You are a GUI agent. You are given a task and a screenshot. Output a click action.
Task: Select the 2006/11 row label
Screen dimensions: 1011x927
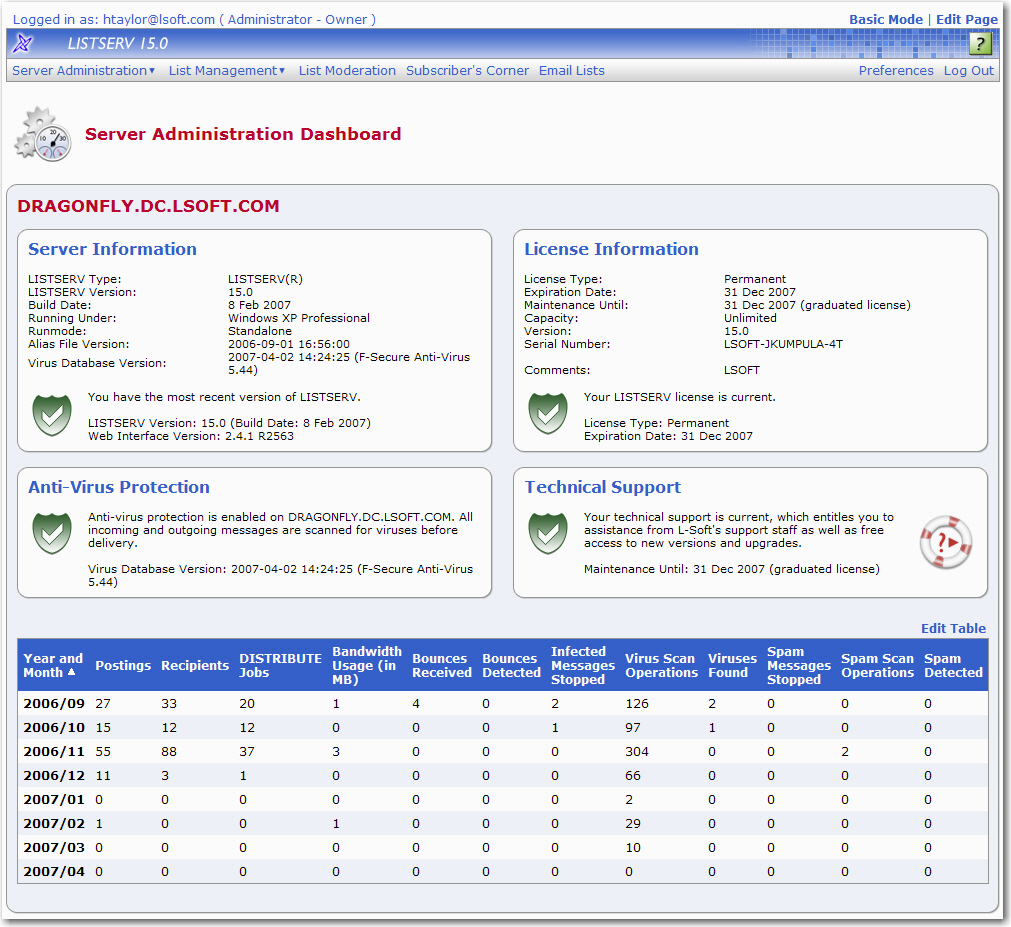[x=54, y=751]
